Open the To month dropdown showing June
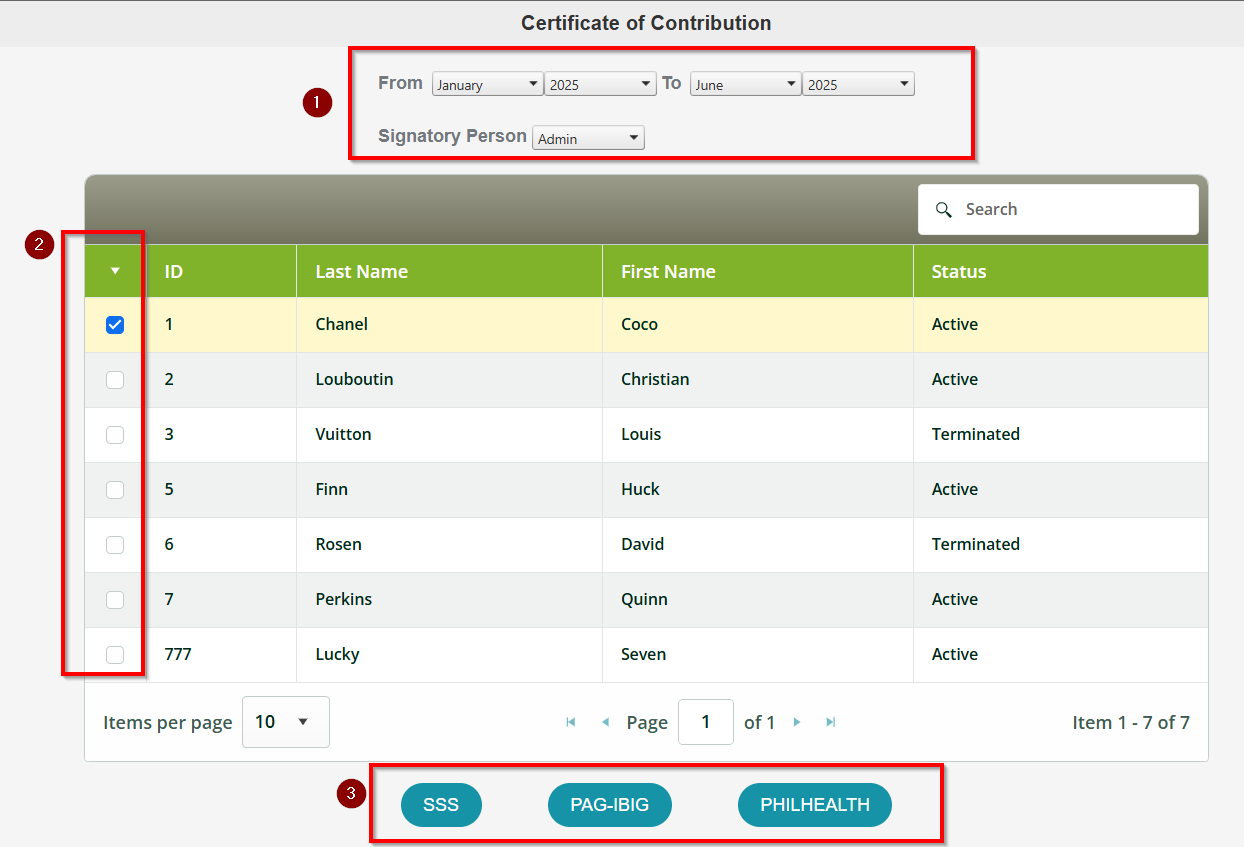This screenshot has height=847, width=1244. (745, 84)
